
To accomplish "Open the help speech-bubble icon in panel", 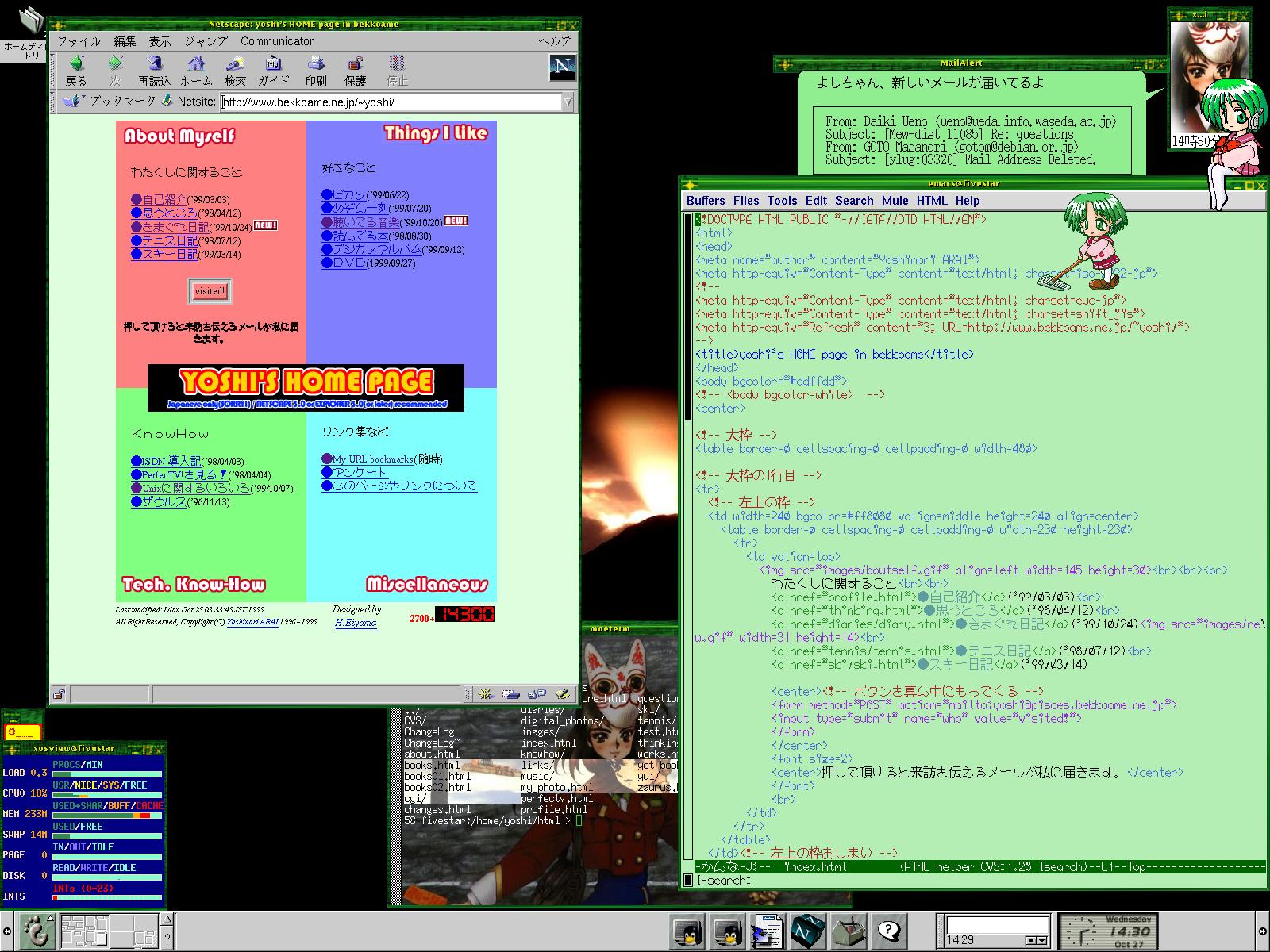I will point(889,931).
